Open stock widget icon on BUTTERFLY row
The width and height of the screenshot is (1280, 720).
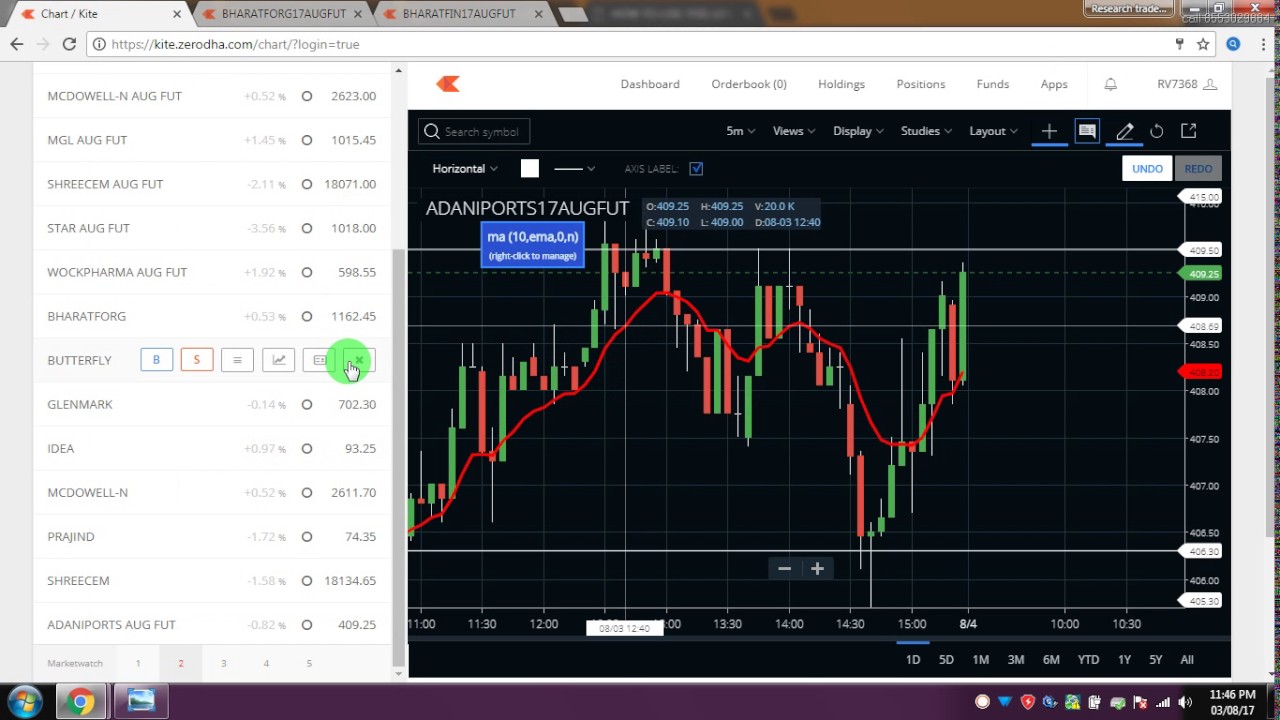(x=319, y=360)
